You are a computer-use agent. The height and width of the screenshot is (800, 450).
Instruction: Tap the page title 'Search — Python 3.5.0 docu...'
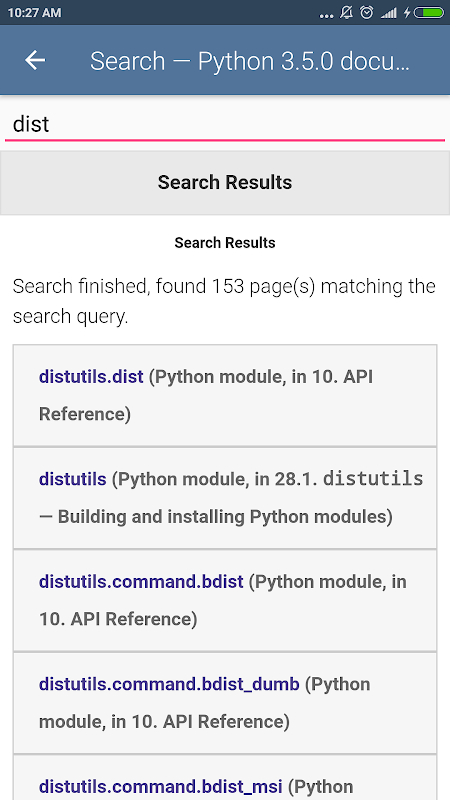point(249,61)
